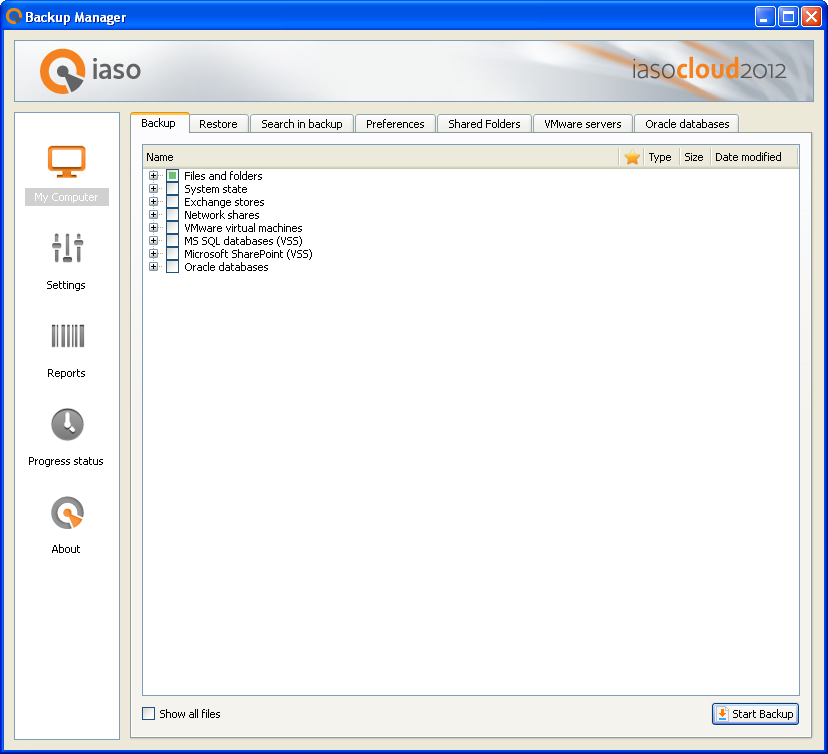Click the Start Backup button
Viewport: 828px width, 754px height.
click(x=755, y=714)
